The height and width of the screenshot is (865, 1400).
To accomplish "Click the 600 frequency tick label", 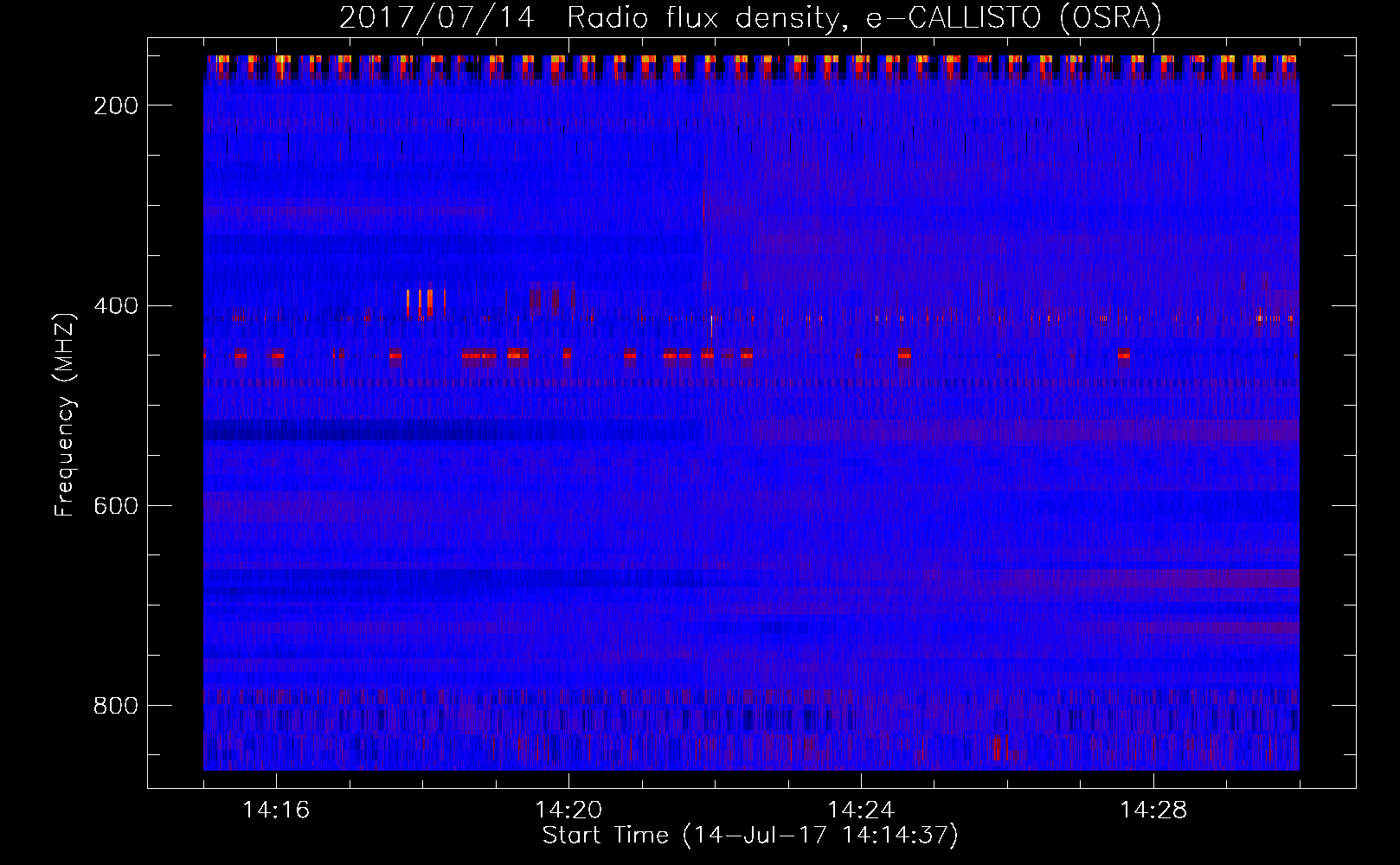I will (116, 506).
